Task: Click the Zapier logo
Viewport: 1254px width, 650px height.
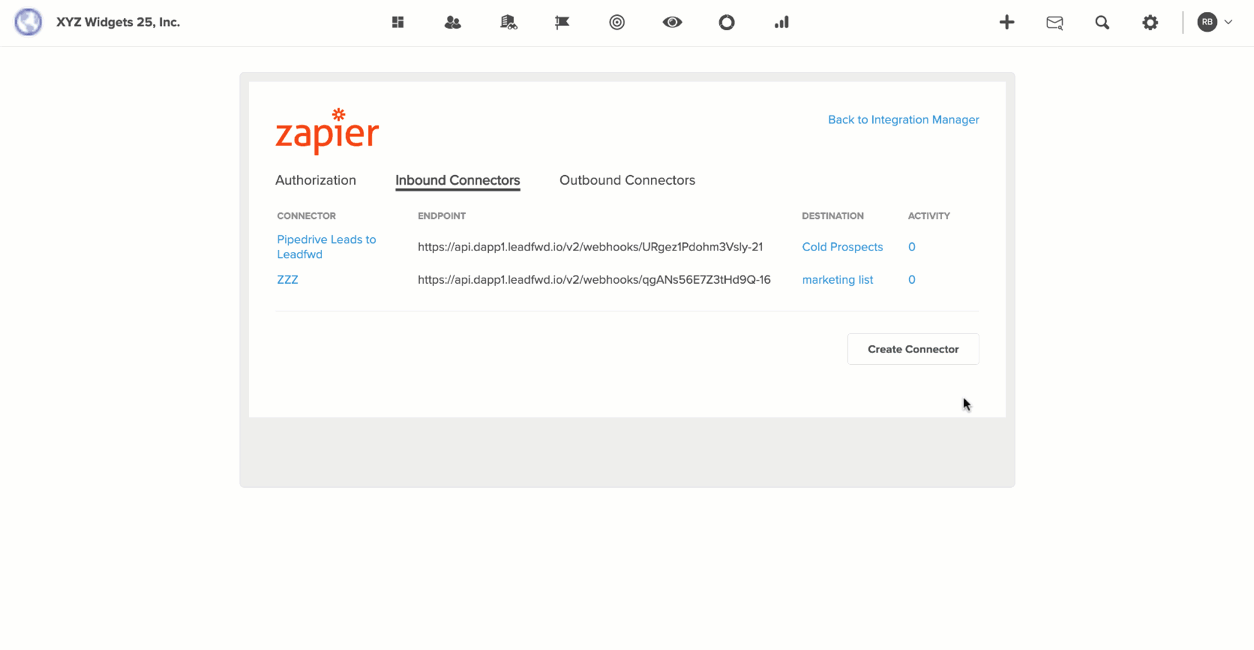Action: point(327,131)
